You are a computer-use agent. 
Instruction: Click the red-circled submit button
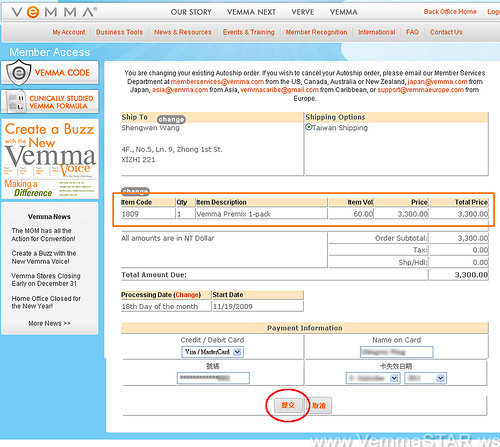[288, 405]
